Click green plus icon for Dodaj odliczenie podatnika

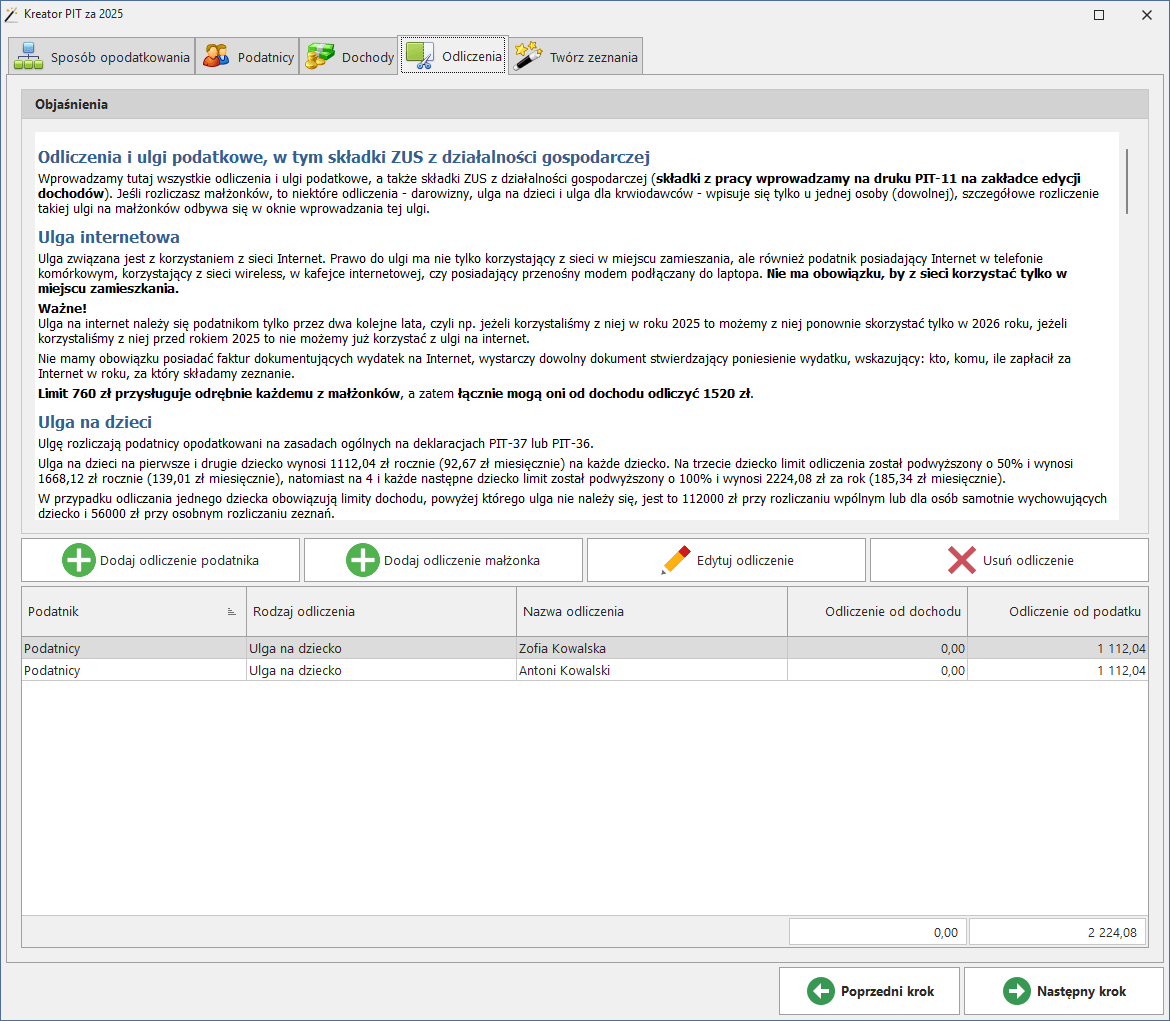[78, 560]
